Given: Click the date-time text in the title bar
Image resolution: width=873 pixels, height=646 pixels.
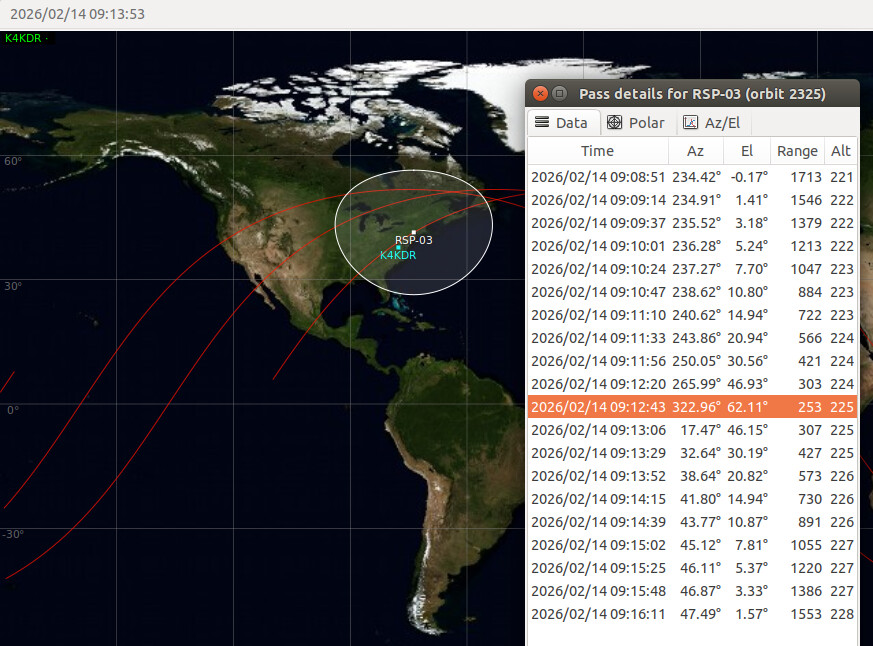Looking at the screenshot, I should [x=77, y=14].
